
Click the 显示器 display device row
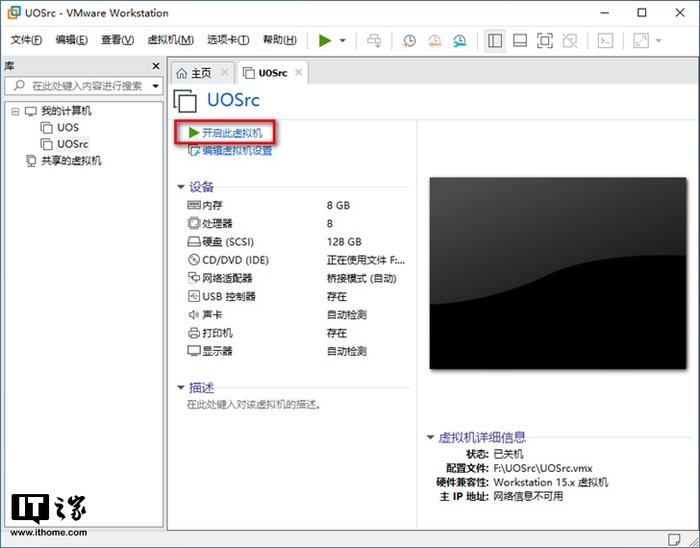pos(296,351)
